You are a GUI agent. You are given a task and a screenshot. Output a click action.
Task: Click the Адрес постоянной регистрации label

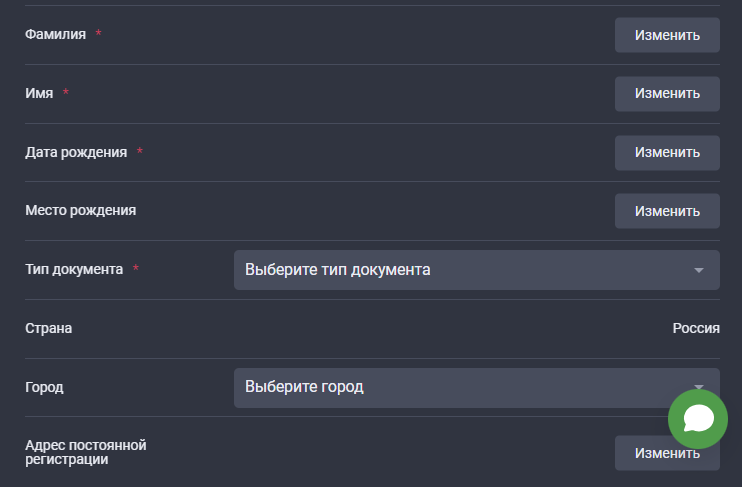tap(86, 452)
